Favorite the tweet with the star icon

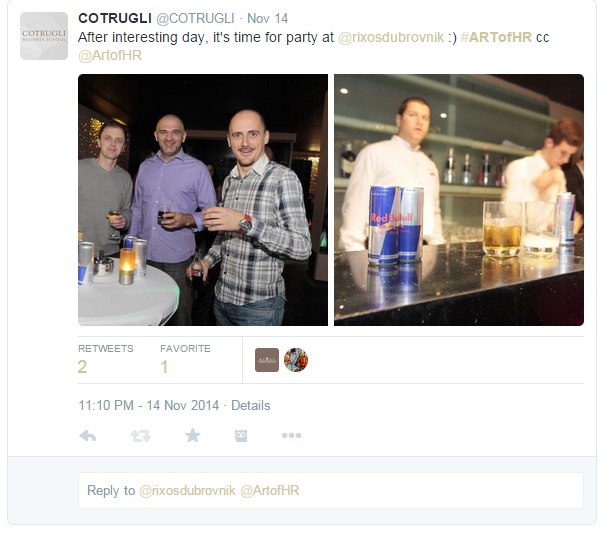coord(192,435)
